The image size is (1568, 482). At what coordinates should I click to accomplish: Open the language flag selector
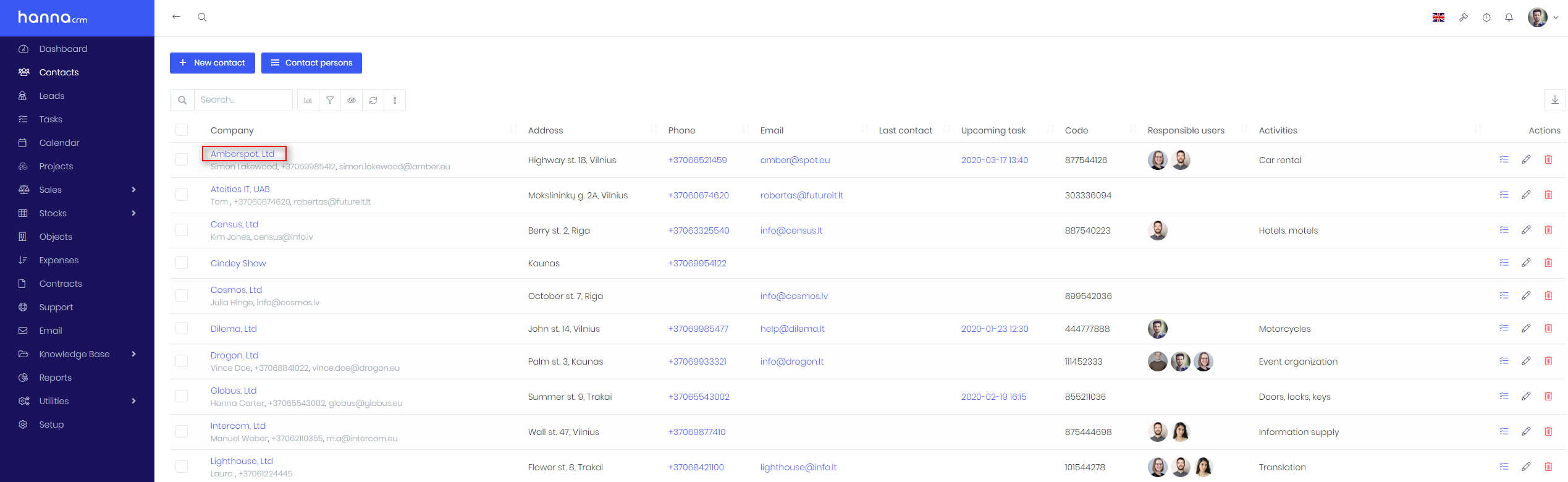1438,17
